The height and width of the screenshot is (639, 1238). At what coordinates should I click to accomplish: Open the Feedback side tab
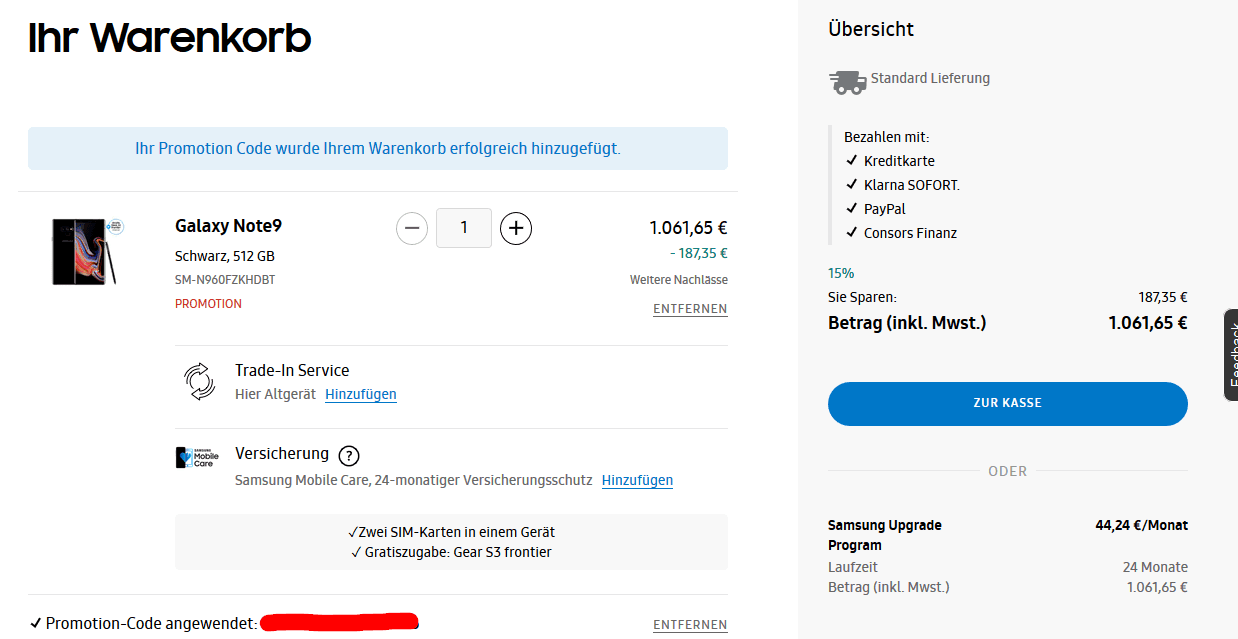tap(1231, 355)
